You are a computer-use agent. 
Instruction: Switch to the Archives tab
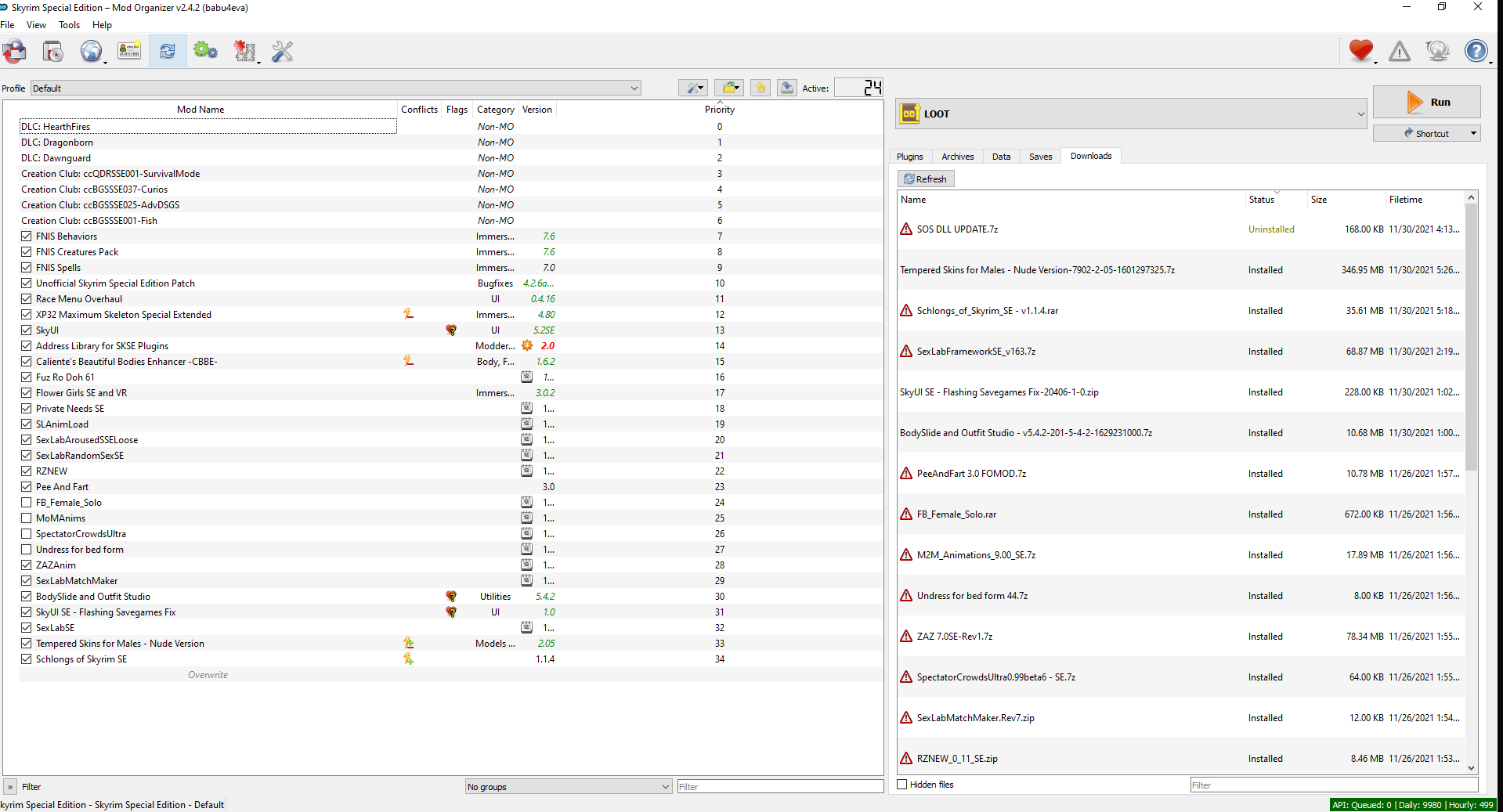[x=957, y=157]
